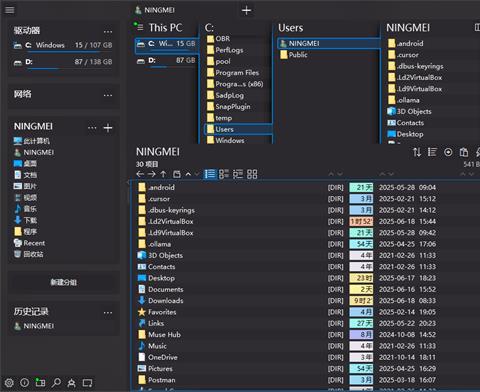Go up one folder with up arrow
The width and height of the screenshot is (480, 392).
click(x=163, y=174)
